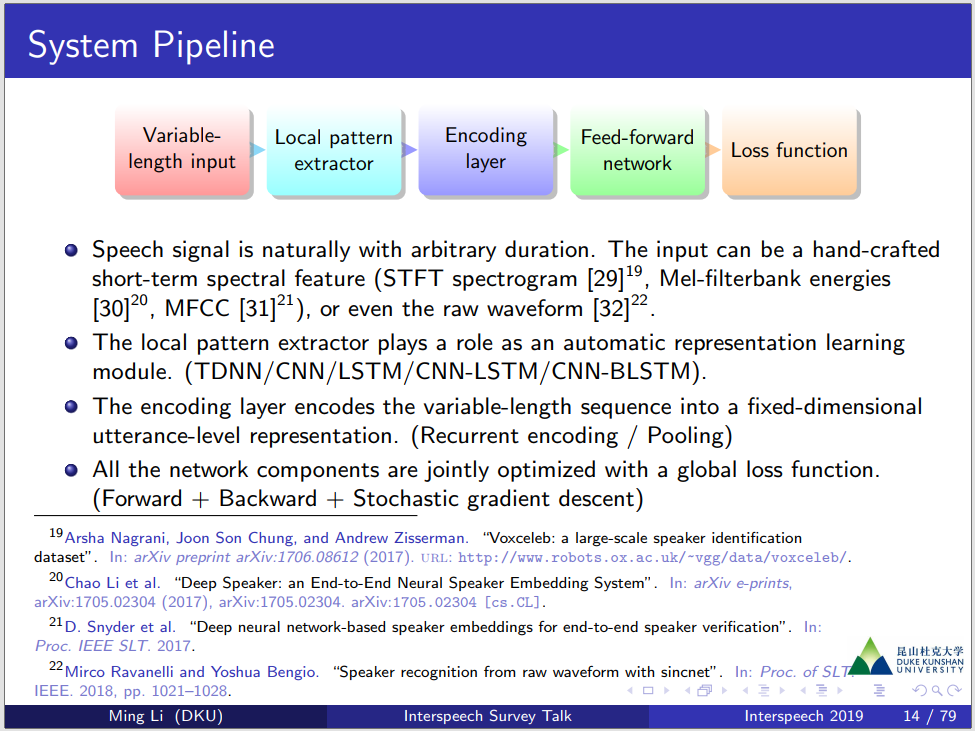Click the Encoding layer block
The height and width of the screenshot is (731, 975).
(486, 150)
